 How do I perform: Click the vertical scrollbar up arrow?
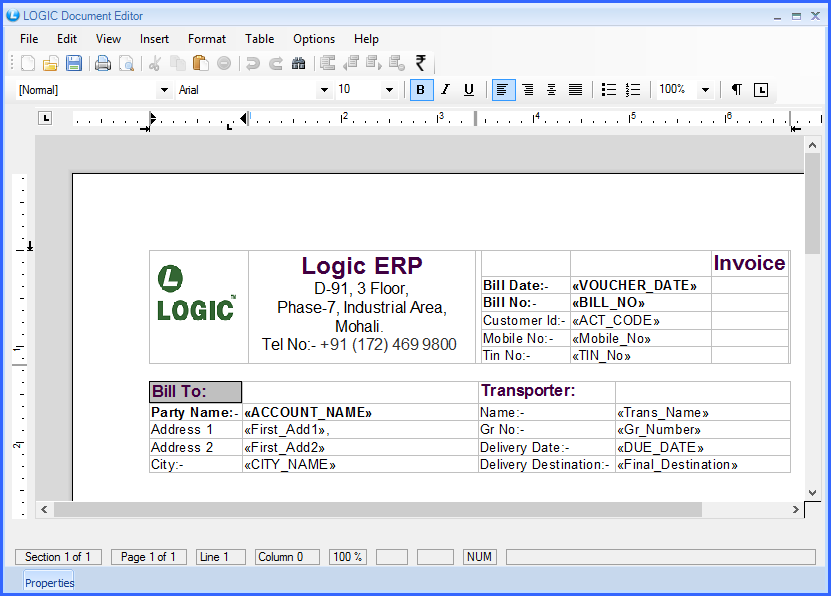tap(812, 144)
